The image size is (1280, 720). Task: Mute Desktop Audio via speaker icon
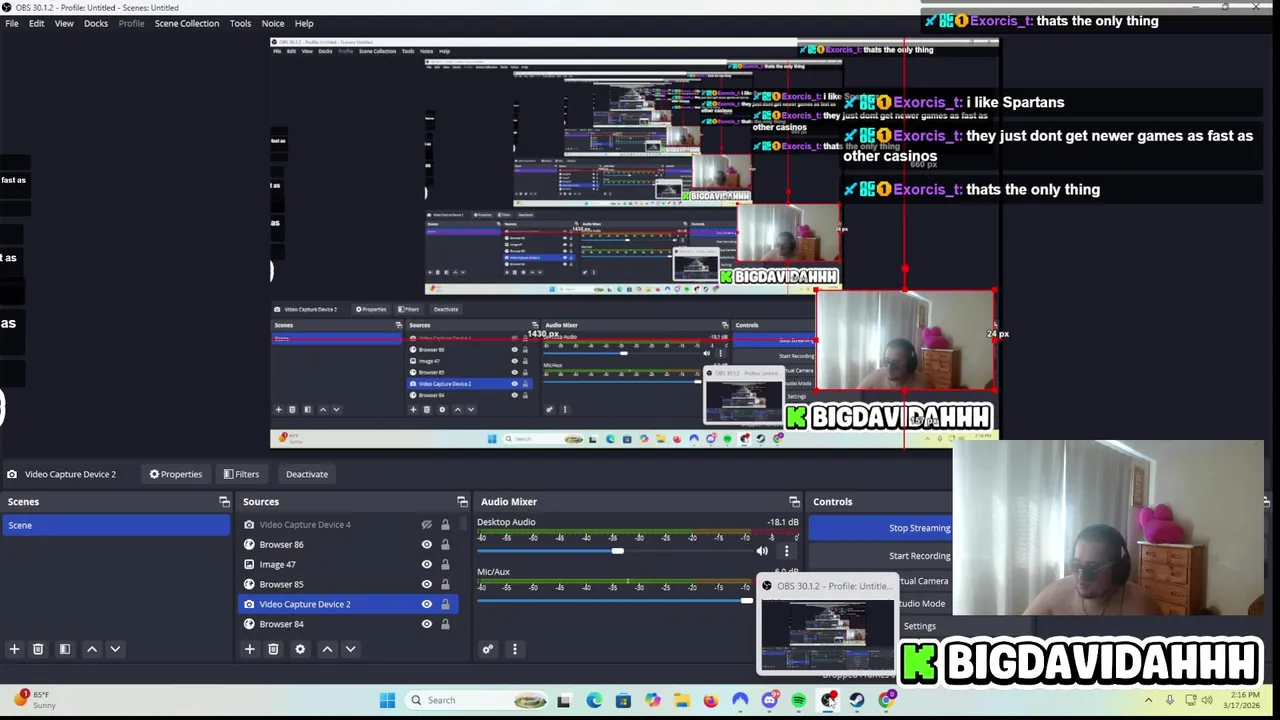coord(762,551)
